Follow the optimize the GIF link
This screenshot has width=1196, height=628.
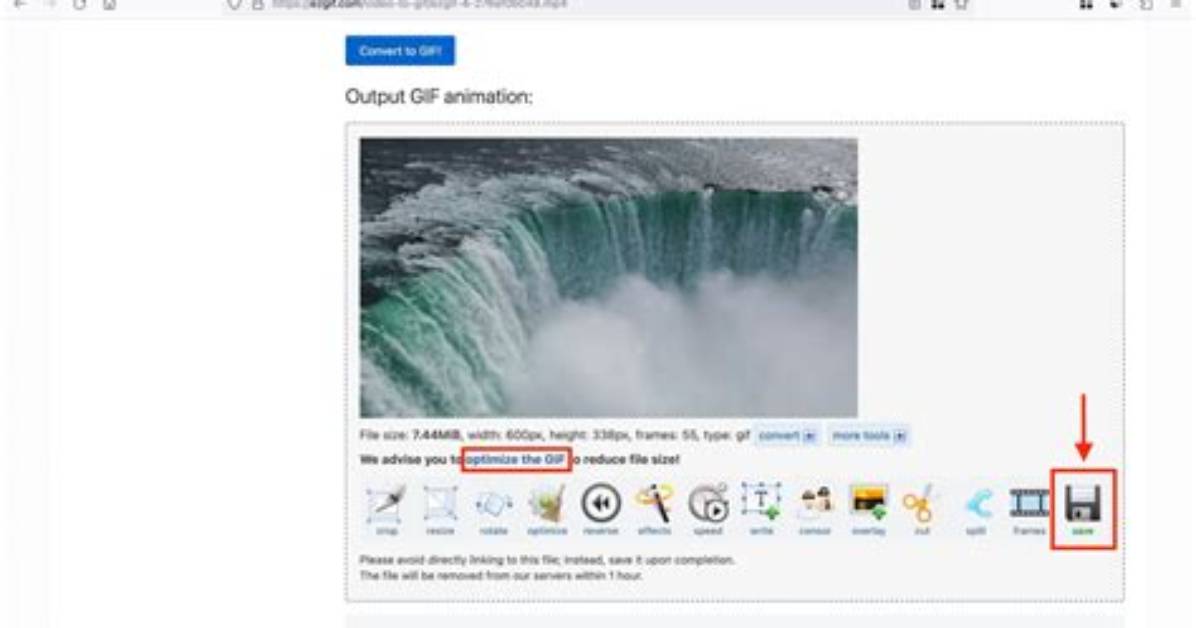click(516, 459)
